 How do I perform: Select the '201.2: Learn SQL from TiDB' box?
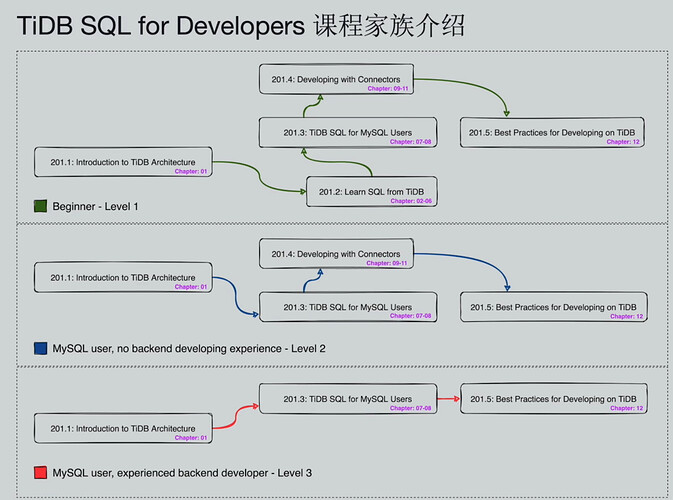click(372, 191)
